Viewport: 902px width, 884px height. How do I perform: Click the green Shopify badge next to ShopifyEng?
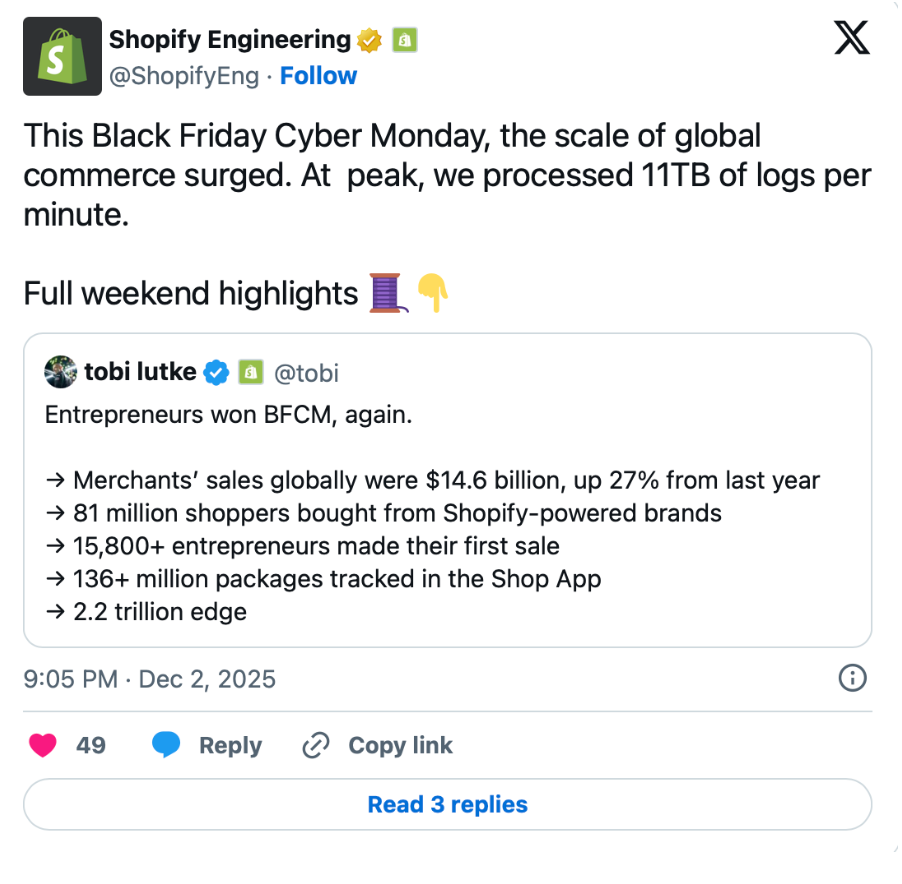[406, 40]
